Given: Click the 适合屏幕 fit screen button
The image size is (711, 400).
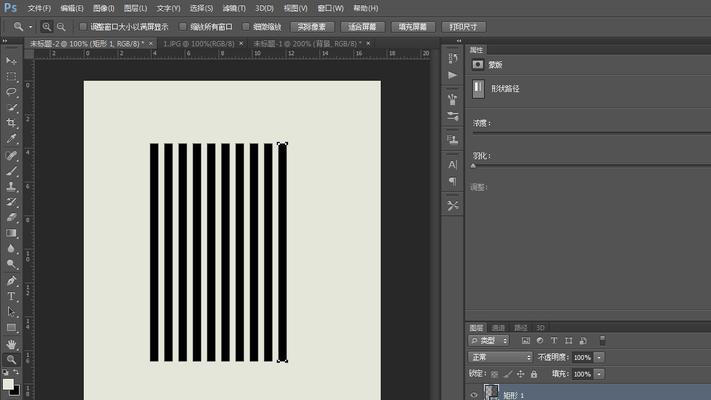Looking at the screenshot, I should click(x=362, y=27).
